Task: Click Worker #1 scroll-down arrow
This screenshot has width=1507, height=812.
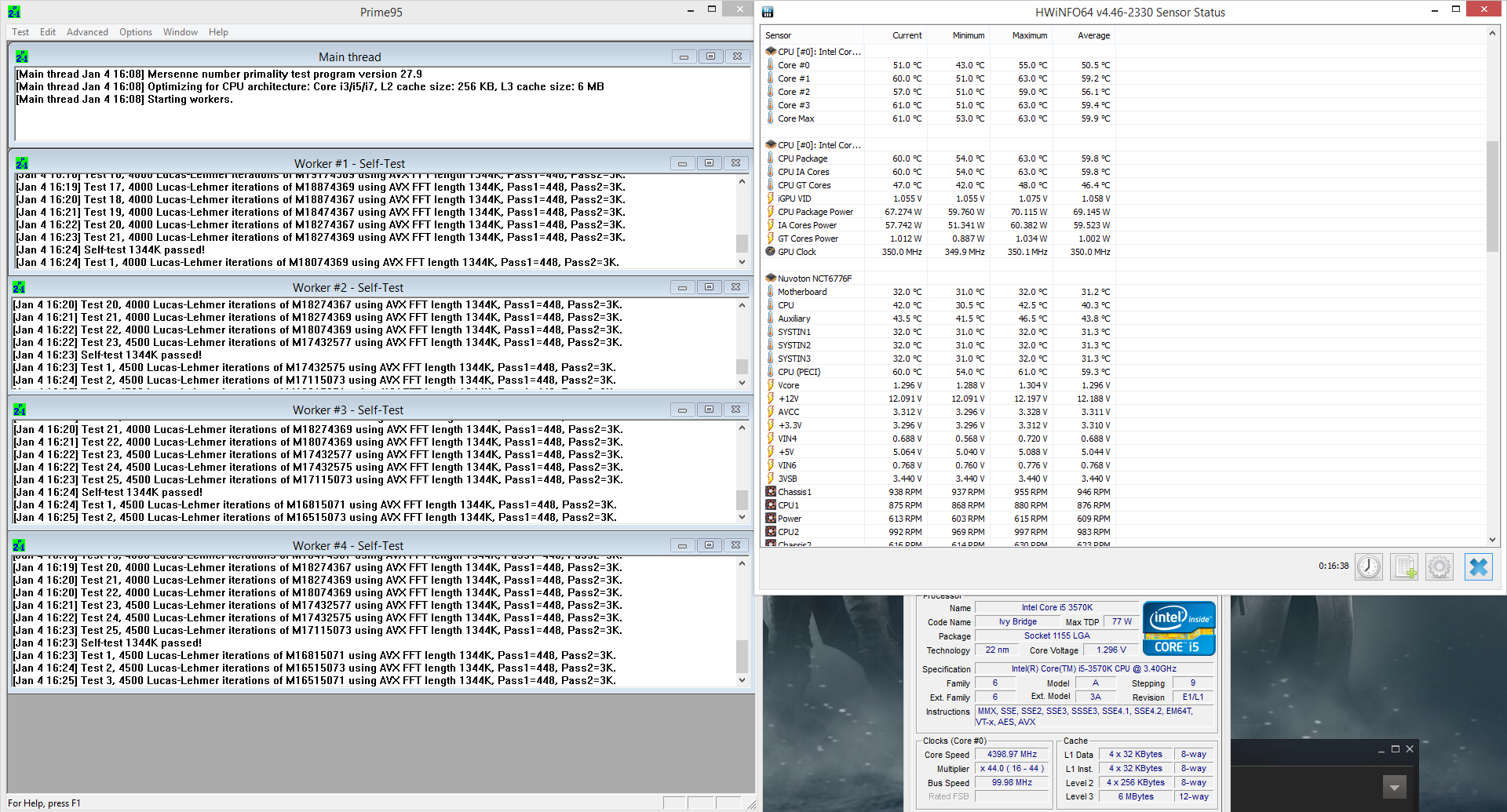Action: pos(742,262)
